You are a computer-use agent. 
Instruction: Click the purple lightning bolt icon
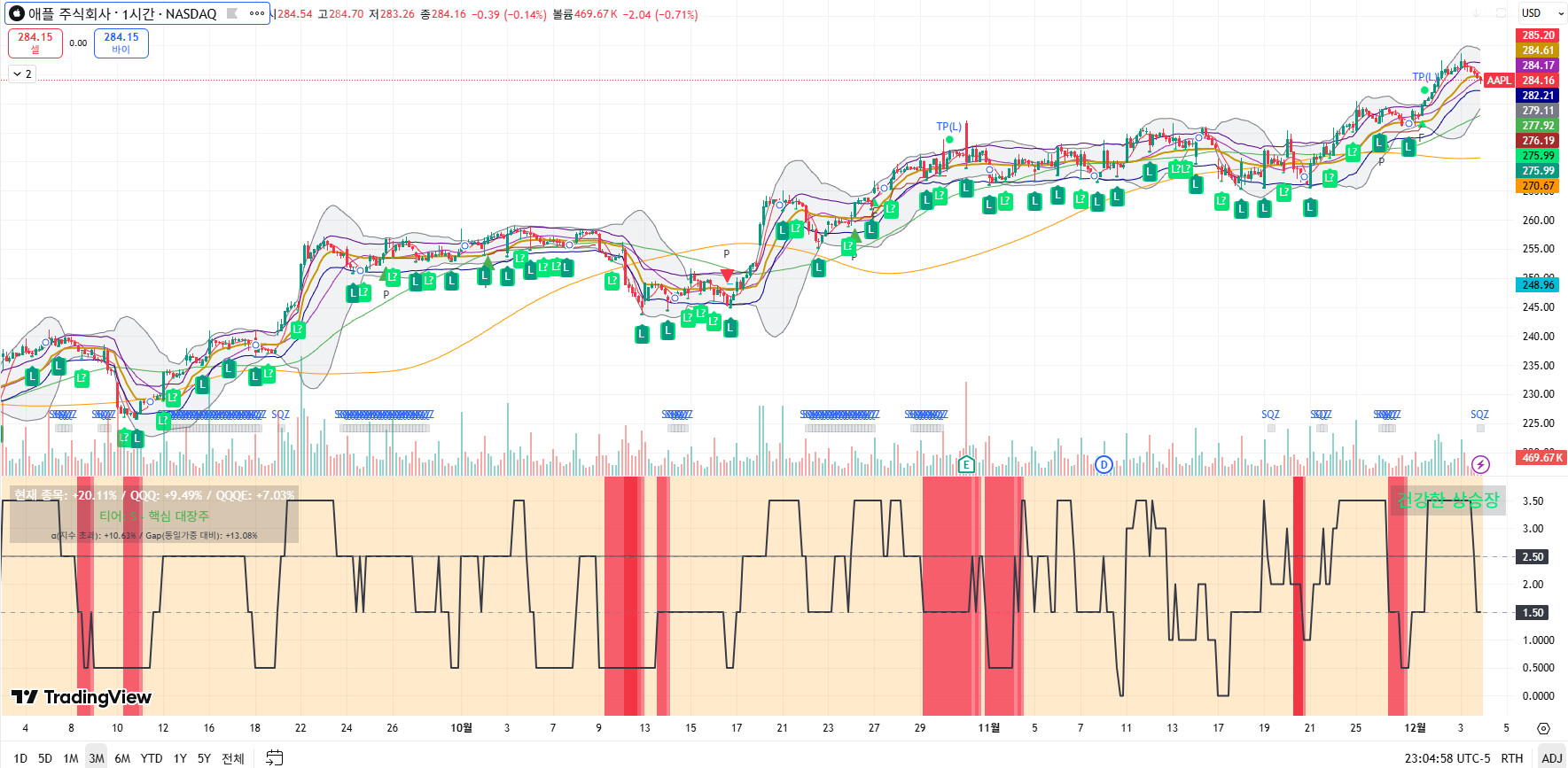pyautogui.click(x=1480, y=464)
